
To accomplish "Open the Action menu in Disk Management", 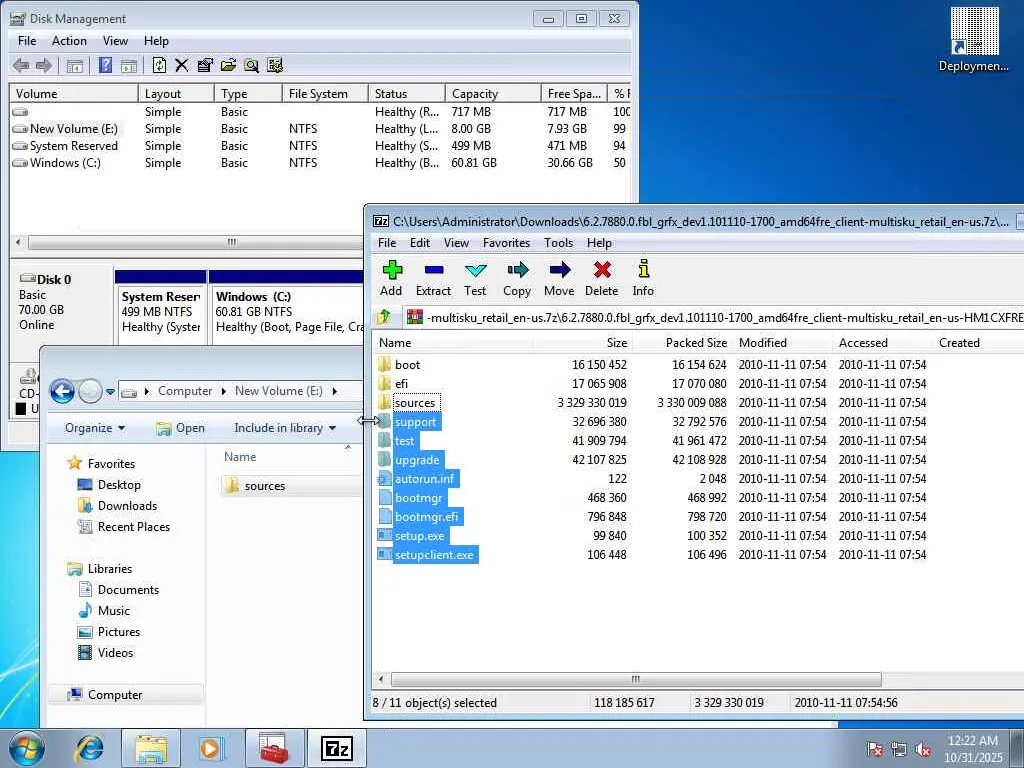I will tap(69, 40).
